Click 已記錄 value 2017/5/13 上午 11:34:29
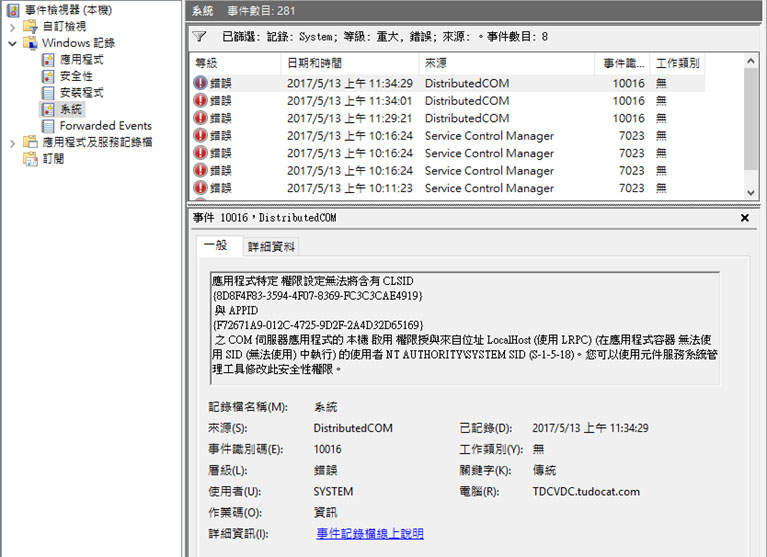767x557 pixels. point(590,428)
